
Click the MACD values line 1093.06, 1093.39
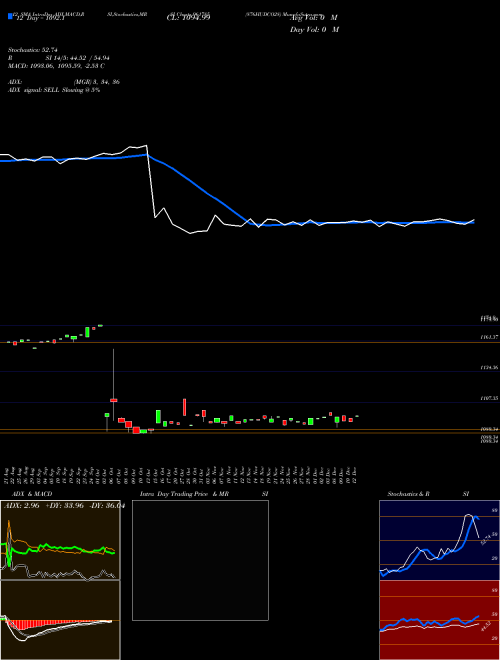coord(56,66)
